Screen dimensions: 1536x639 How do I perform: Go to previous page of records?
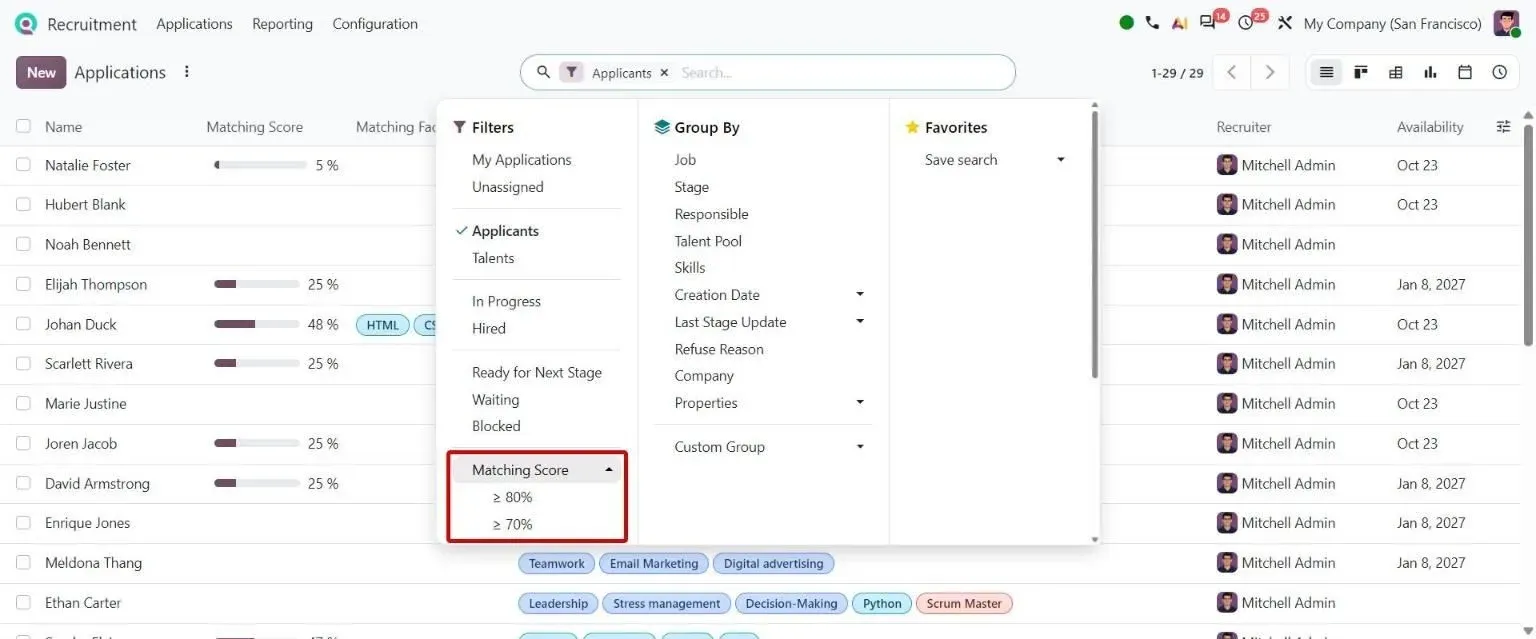pyautogui.click(x=1232, y=72)
